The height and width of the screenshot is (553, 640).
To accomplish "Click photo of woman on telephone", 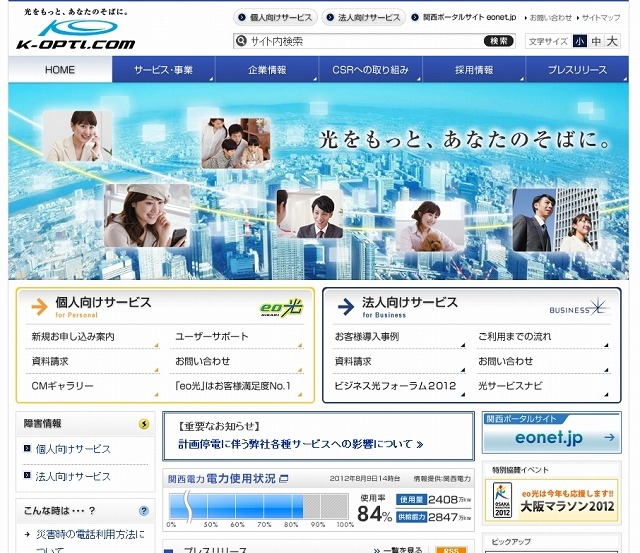I will point(77,136).
